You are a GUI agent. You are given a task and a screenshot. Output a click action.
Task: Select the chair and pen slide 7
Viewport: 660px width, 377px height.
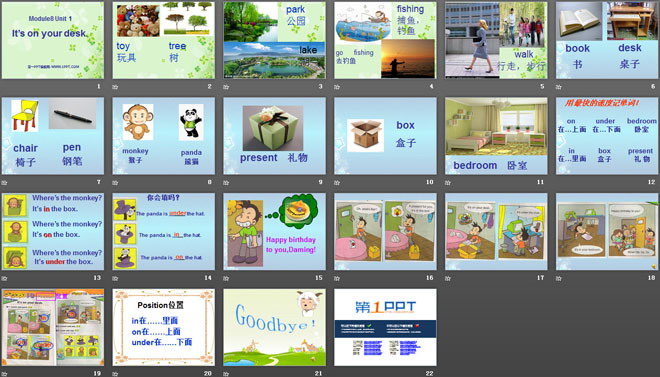(53, 136)
